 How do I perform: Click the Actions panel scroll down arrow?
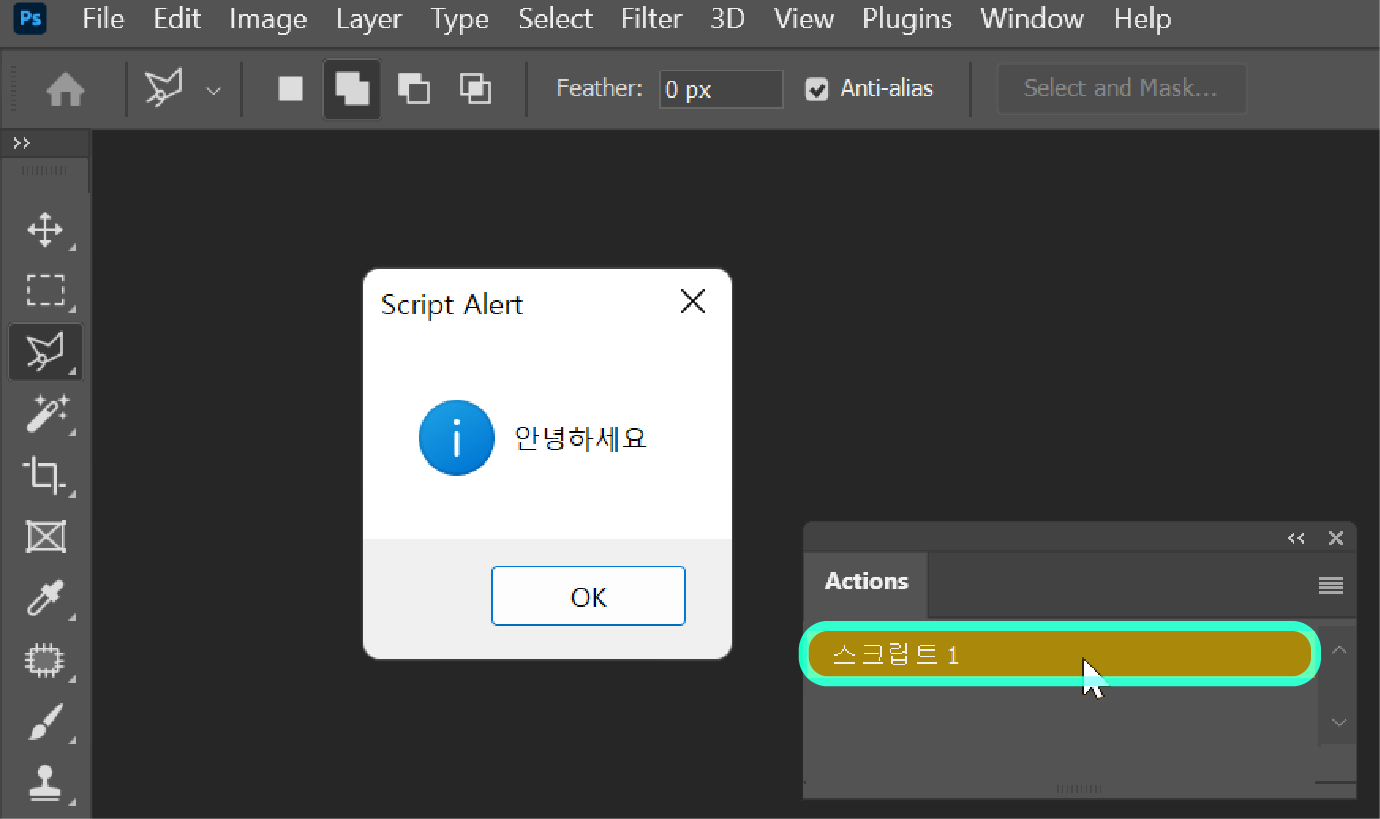point(1339,722)
